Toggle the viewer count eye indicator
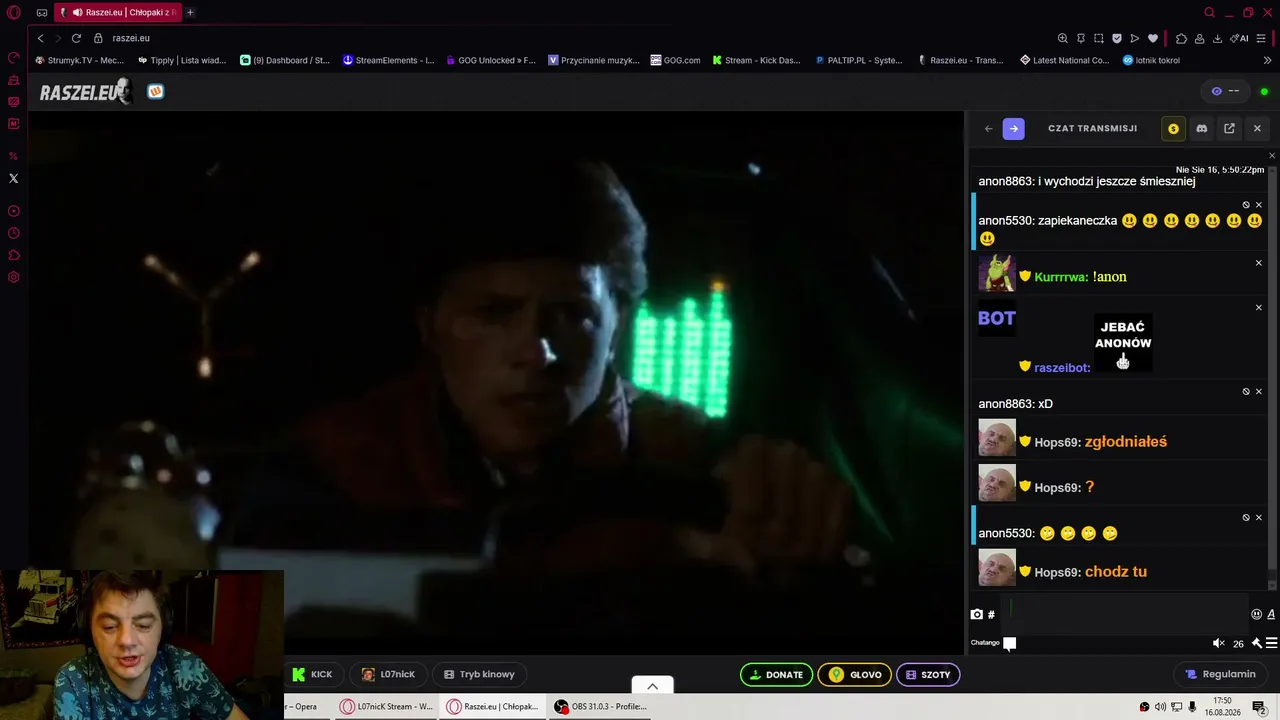Image resolution: width=1280 pixels, height=720 pixels. coord(1225,91)
